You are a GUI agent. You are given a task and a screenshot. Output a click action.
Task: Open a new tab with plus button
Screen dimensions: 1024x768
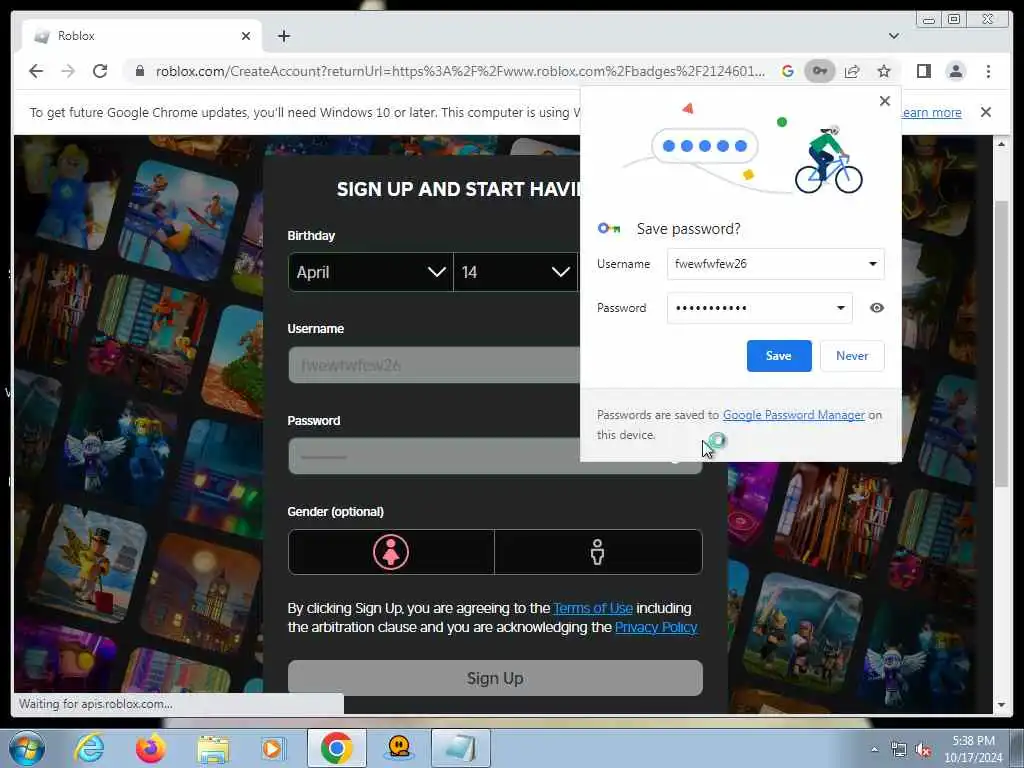(x=283, y=36)
